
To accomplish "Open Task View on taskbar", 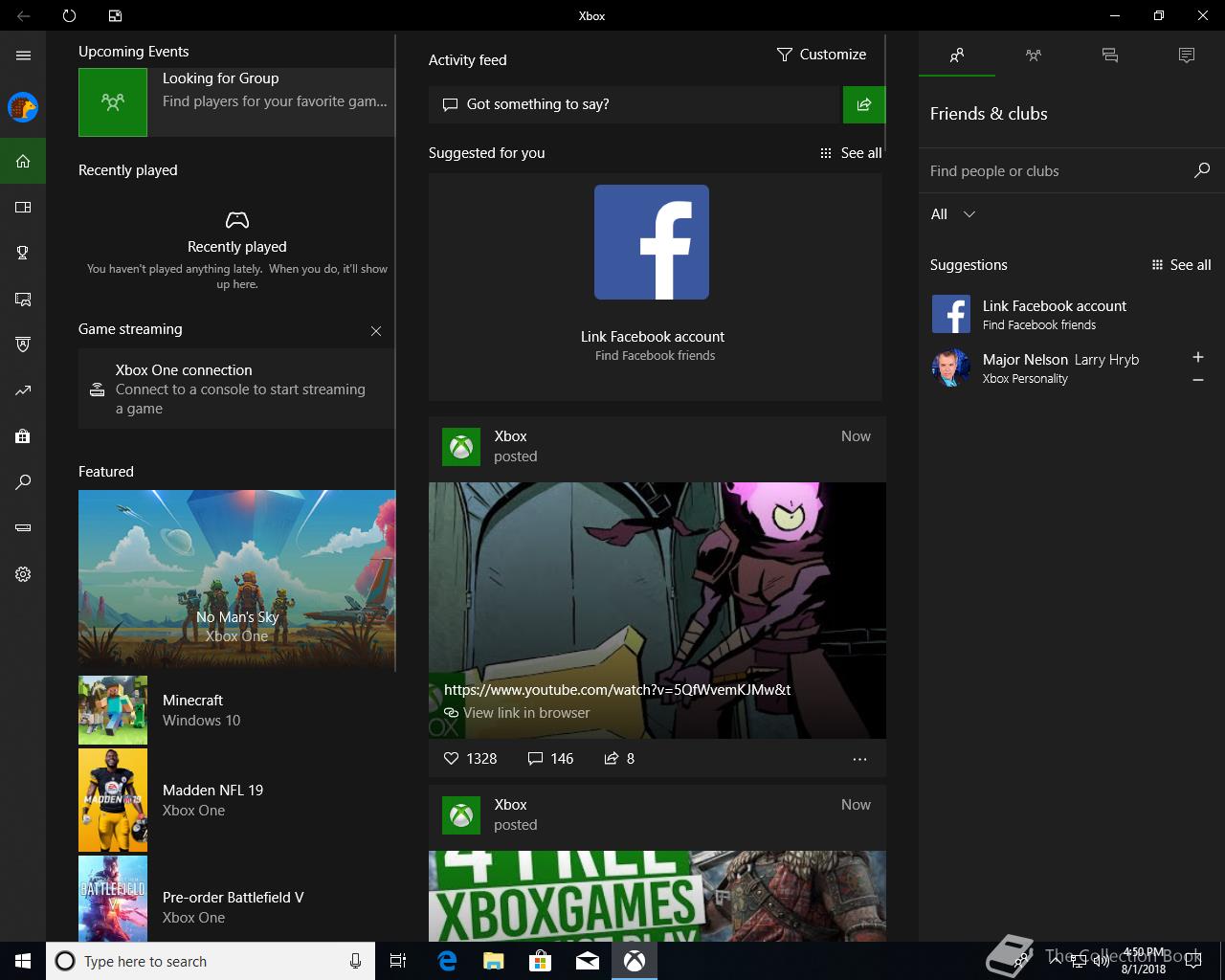I will pyautogui.click(x=398, y=961).
